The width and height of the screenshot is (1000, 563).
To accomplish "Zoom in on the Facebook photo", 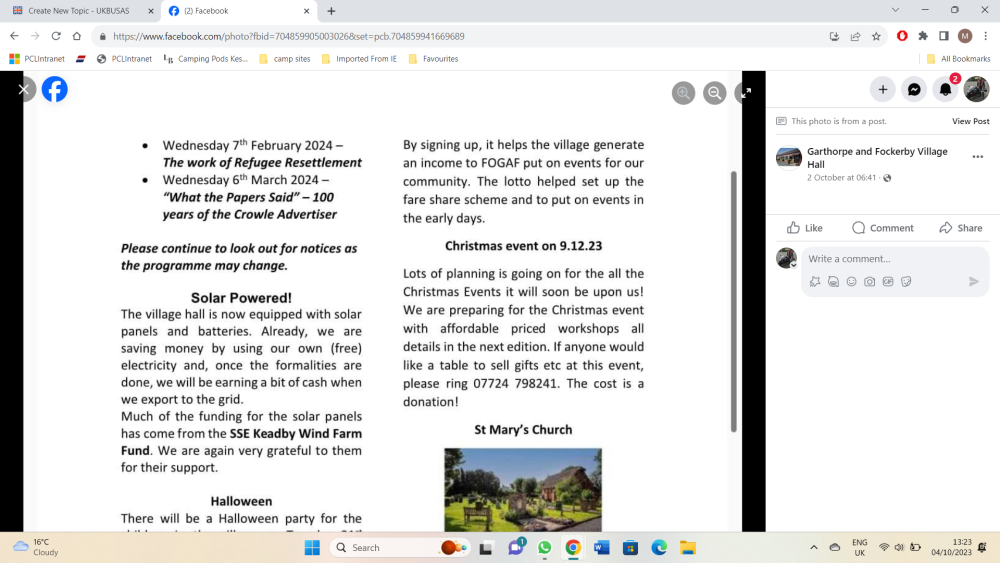I will [684, 93].
